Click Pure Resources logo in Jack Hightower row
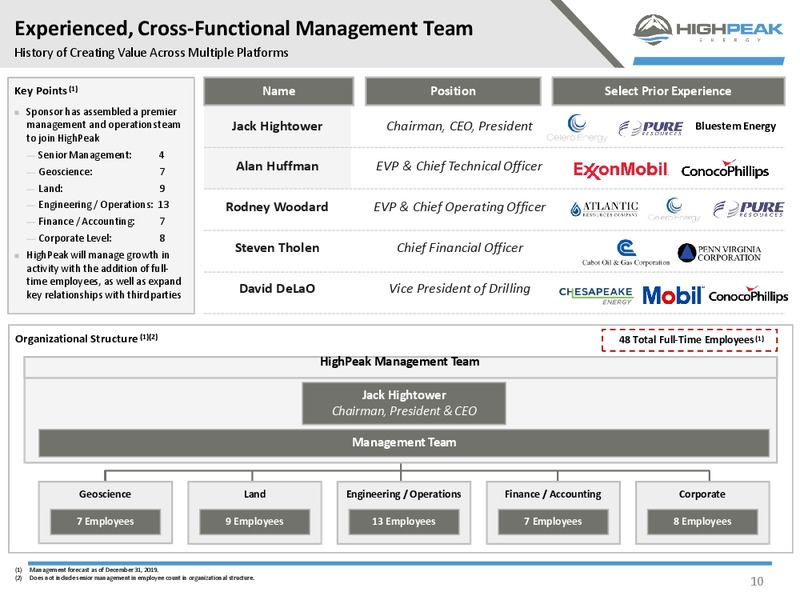The height and width of the screenshot is (600, 800). coord(650,128)
